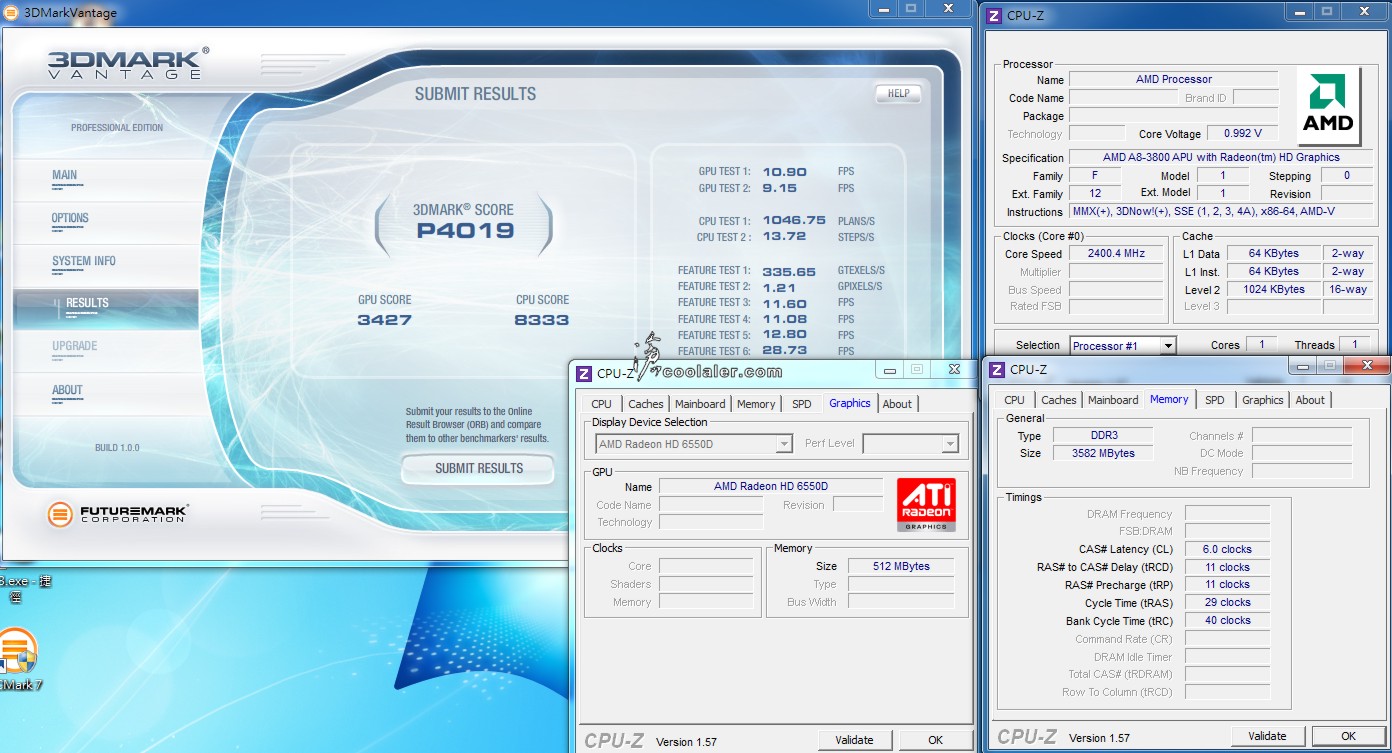Image resolution: width=1392 pixels, height=753 pixels.
Task: Open SYSTEM INFO in the 3DMark sidebar
Action: coord(84,261)
